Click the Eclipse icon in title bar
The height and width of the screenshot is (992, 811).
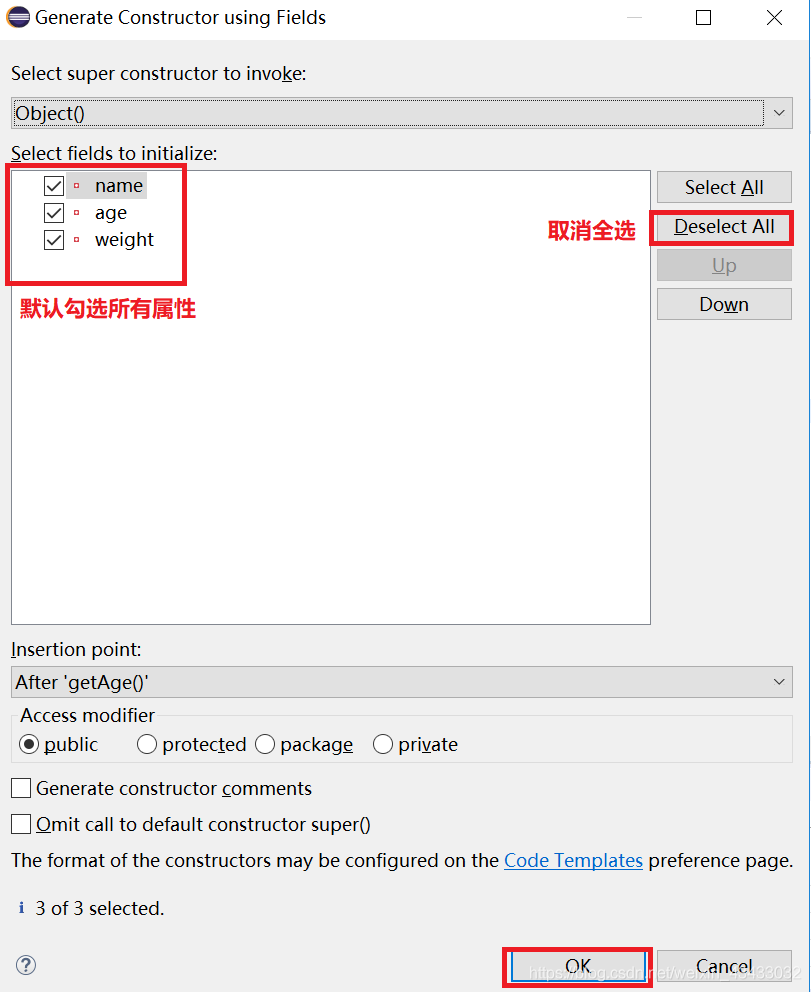click(x=18, y=17)
